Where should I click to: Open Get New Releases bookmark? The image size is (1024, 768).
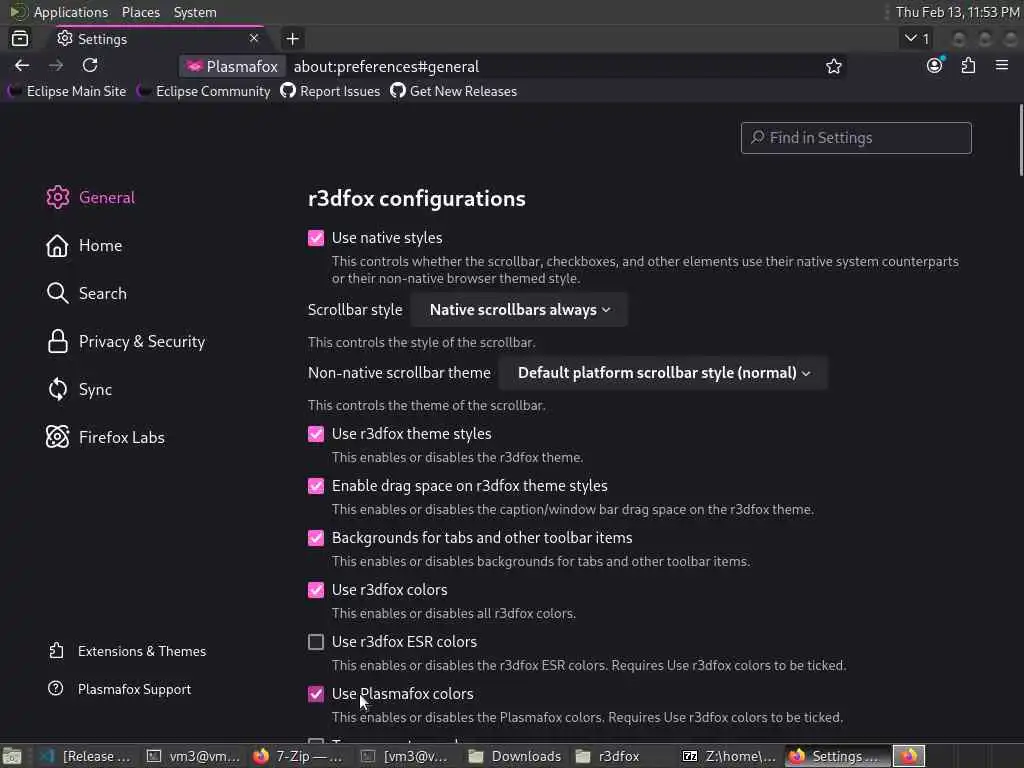[454, 91]
